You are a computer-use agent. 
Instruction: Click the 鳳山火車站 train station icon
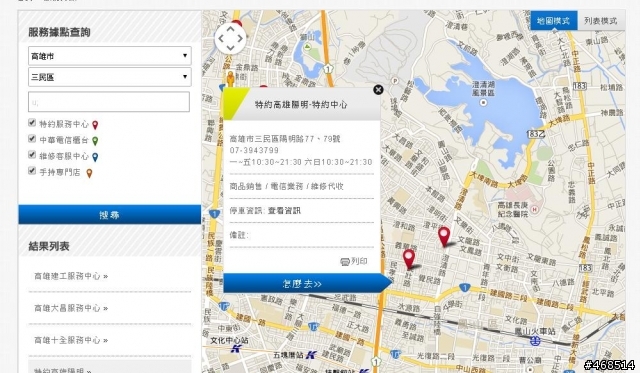pyautogui.click(x=535, y=341)
